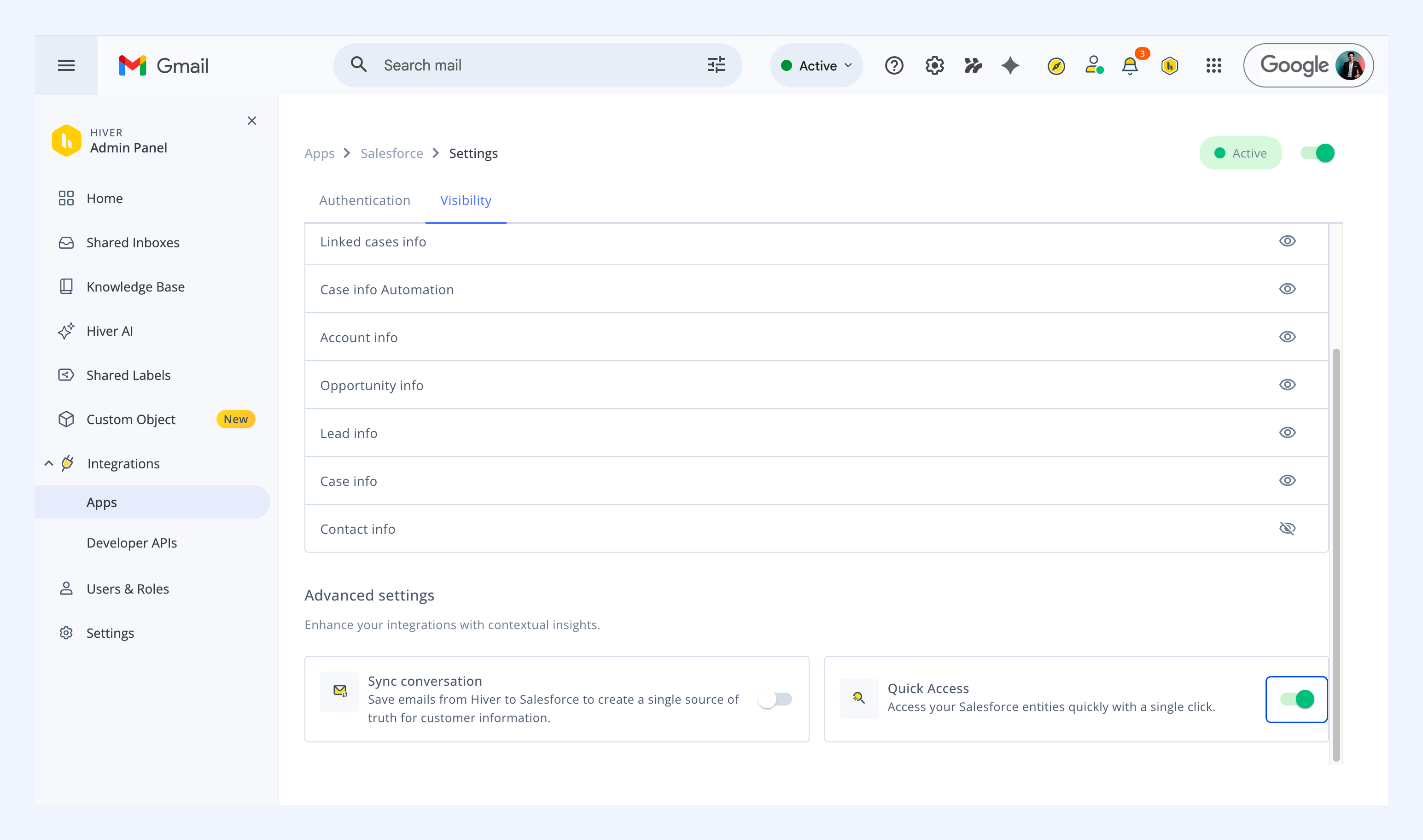Toggle visibility of Case info Automation

[1287, 289]
